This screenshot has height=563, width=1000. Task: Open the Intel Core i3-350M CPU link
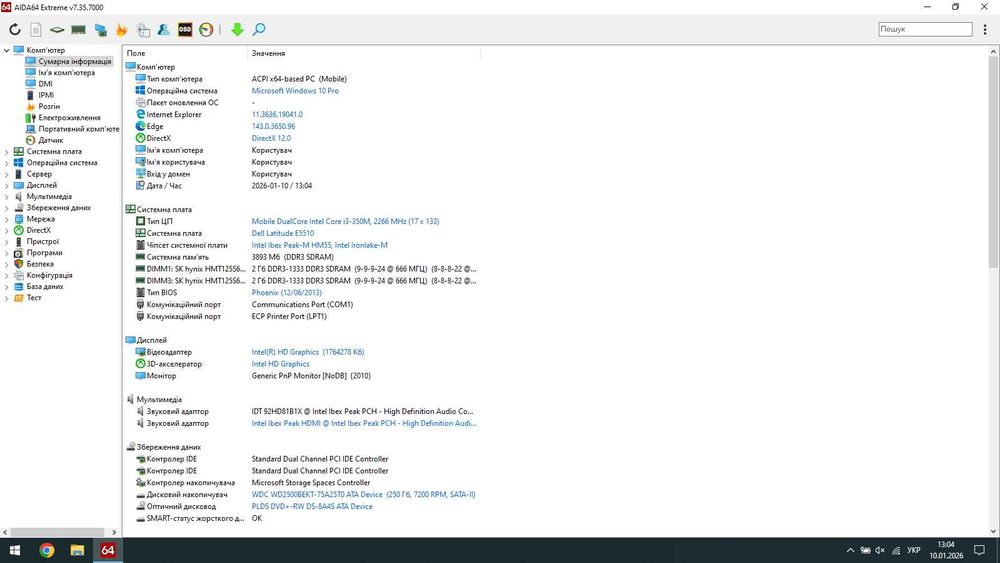pyautogui.click(x=345, y=221)
